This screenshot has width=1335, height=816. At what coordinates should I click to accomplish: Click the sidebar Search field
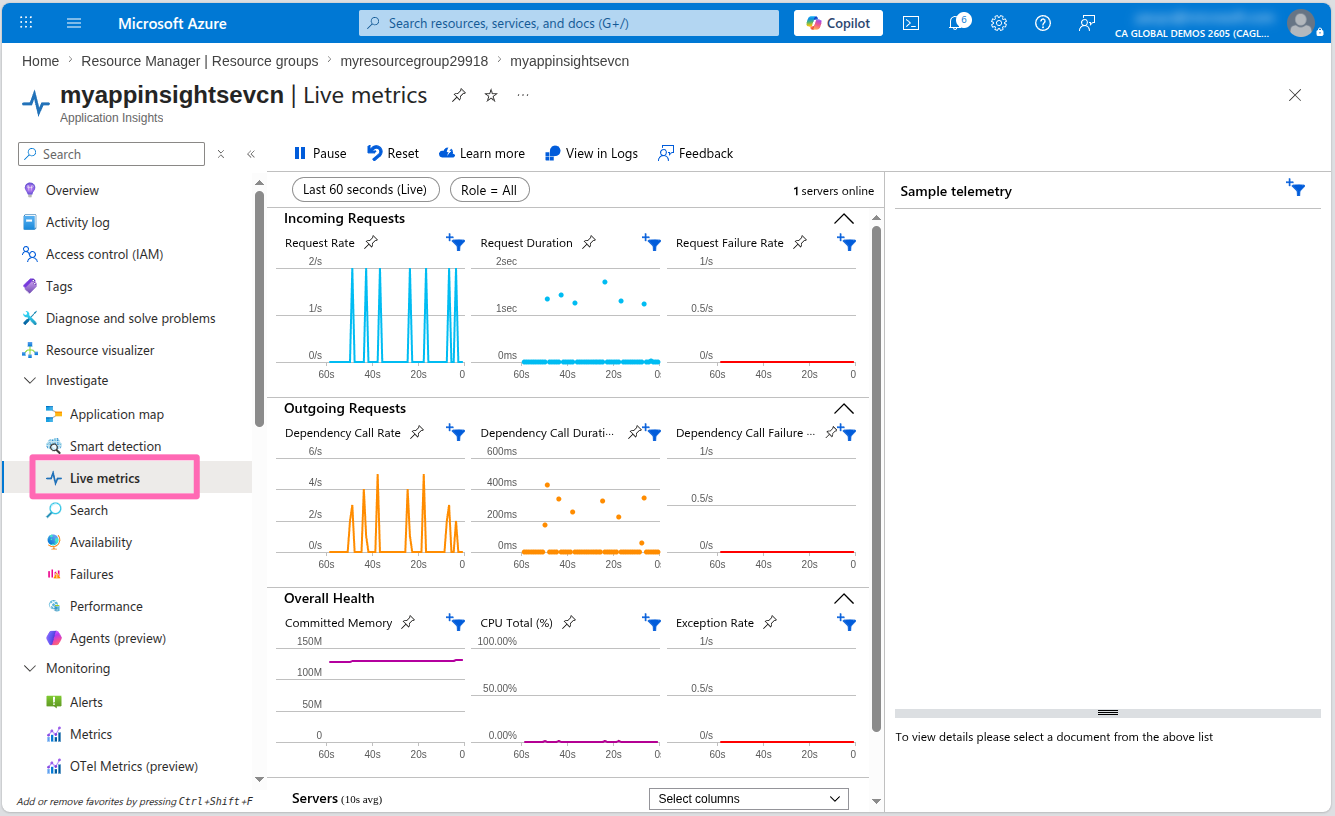click(111, 154)
